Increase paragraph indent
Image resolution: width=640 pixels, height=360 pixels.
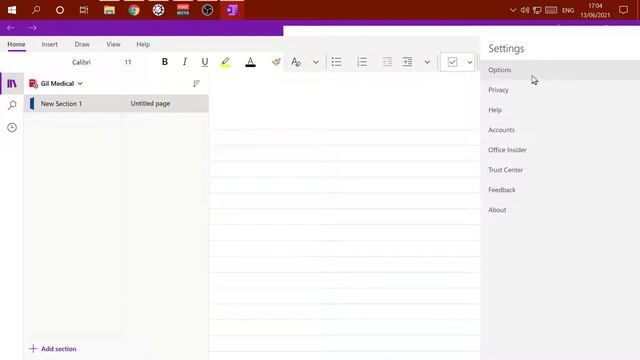pos(407,62)
